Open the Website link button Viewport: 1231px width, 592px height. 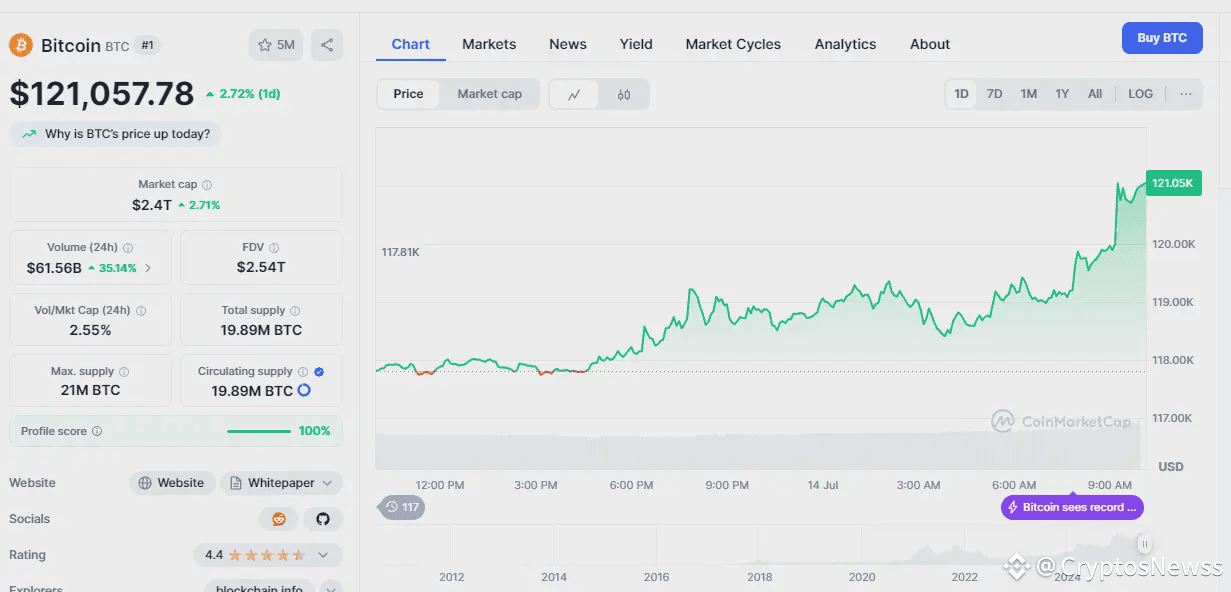tap(172, 483)
